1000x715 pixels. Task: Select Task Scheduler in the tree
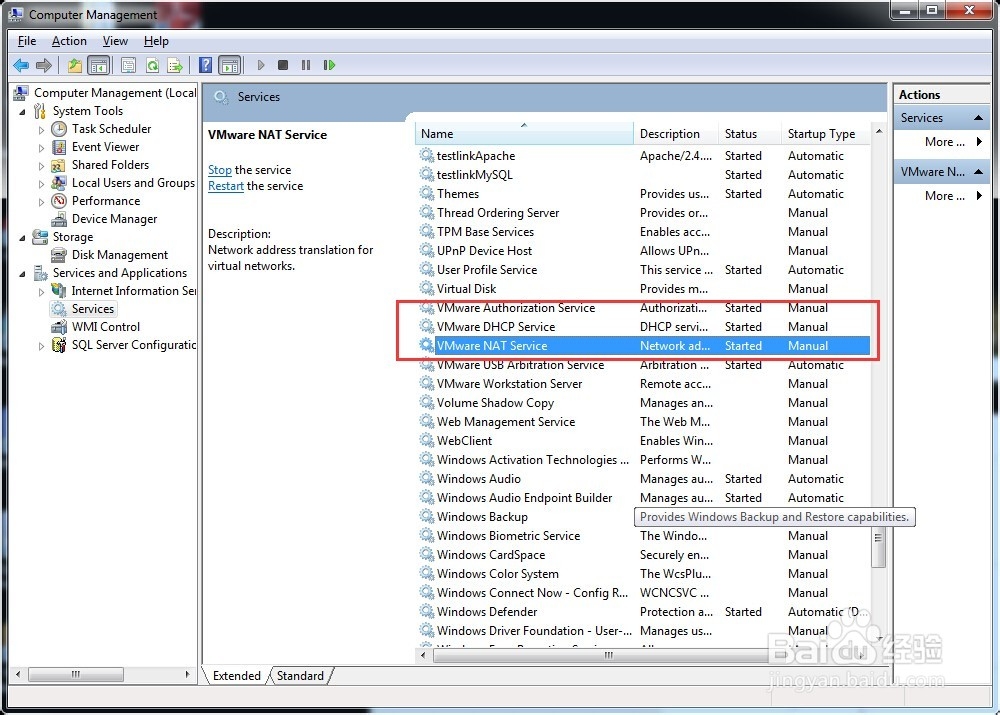click(x=111, y=129)
